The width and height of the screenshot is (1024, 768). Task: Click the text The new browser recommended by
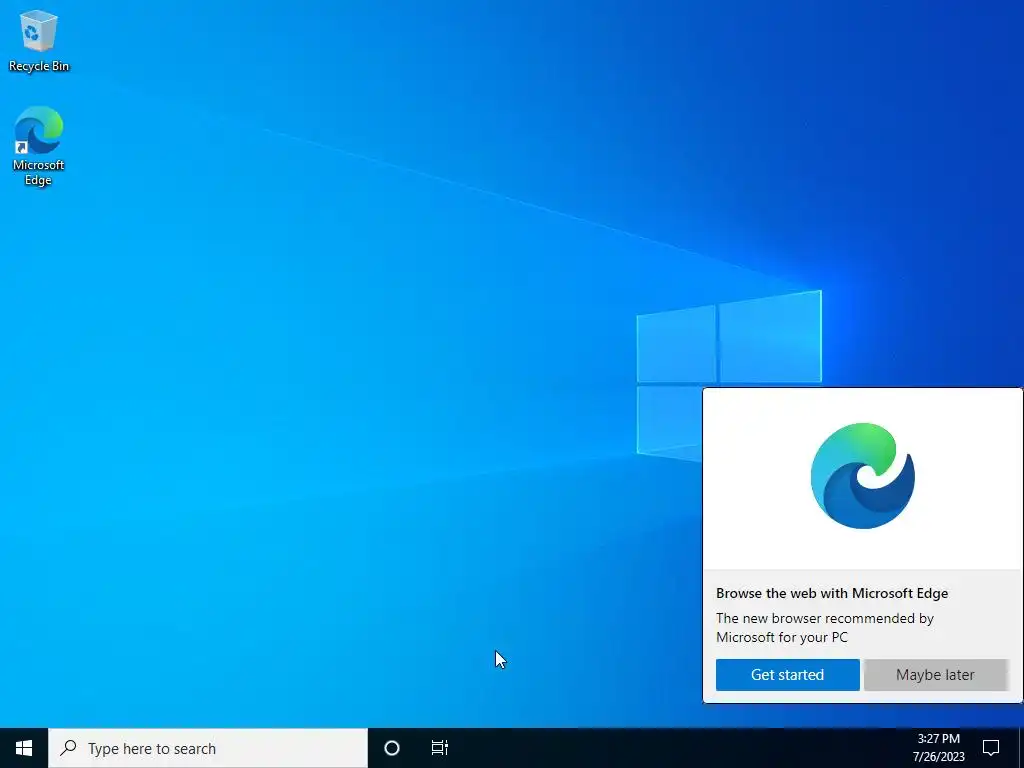point(825,618)
